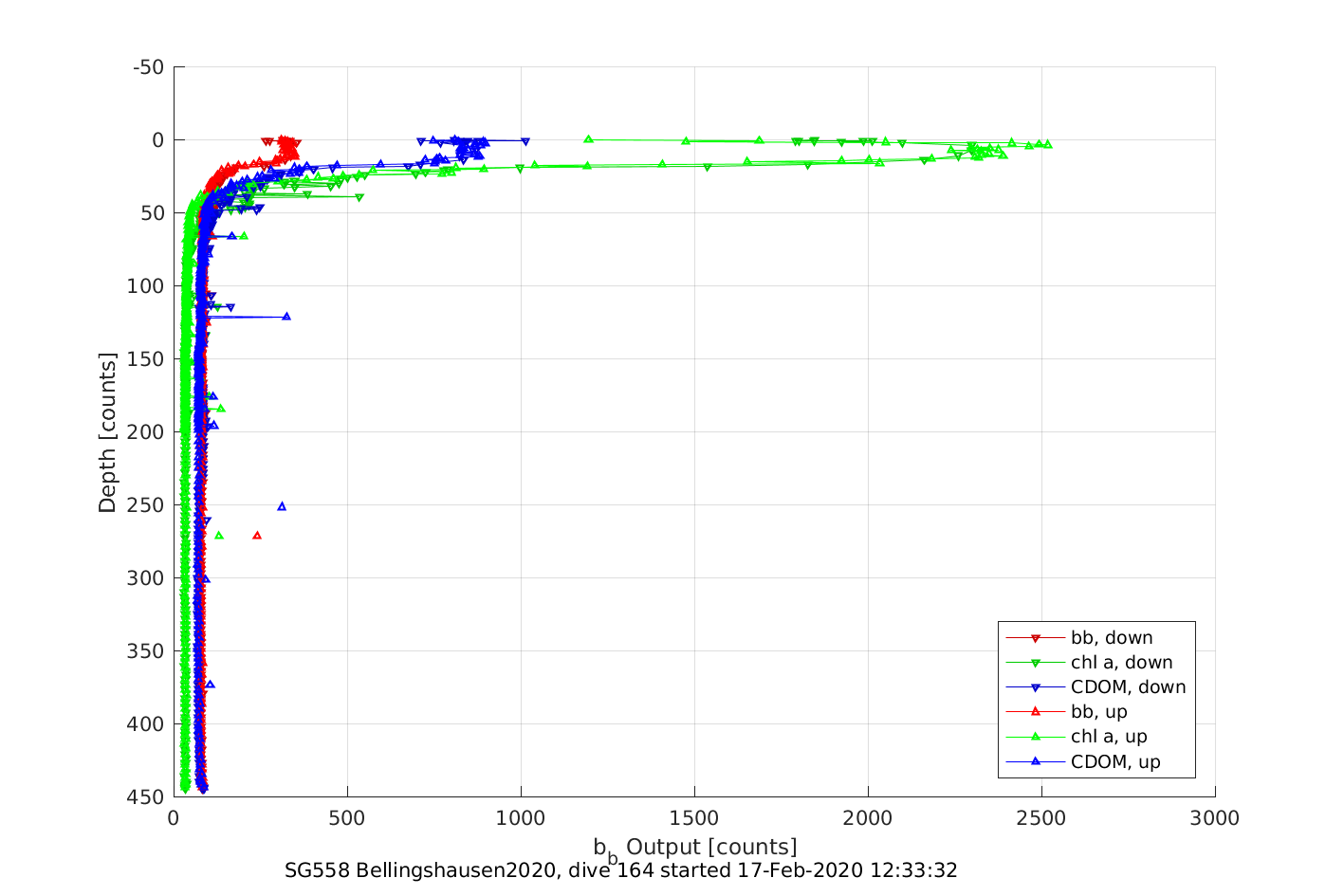Click the y-axis tick label -50
The height and width of the screenshot is (896, 1344).
pos(148,67)
